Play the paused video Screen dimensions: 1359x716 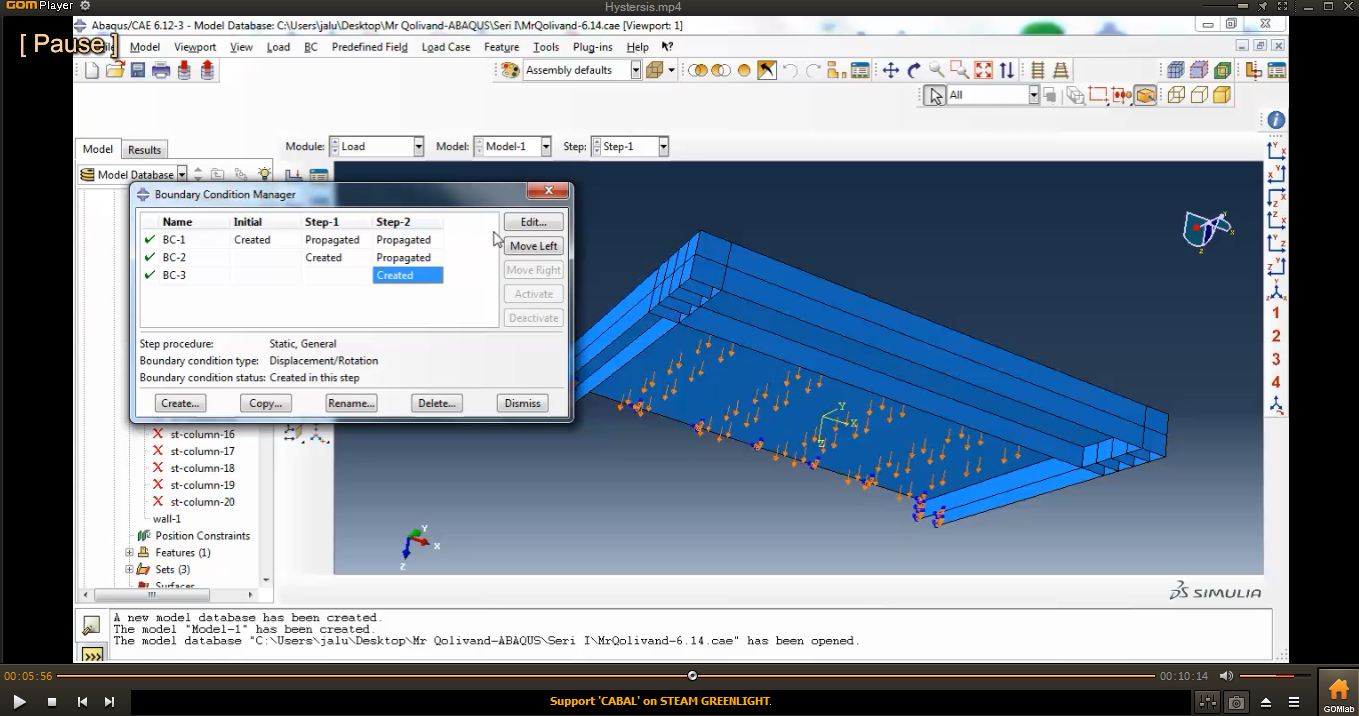point(19,702)
